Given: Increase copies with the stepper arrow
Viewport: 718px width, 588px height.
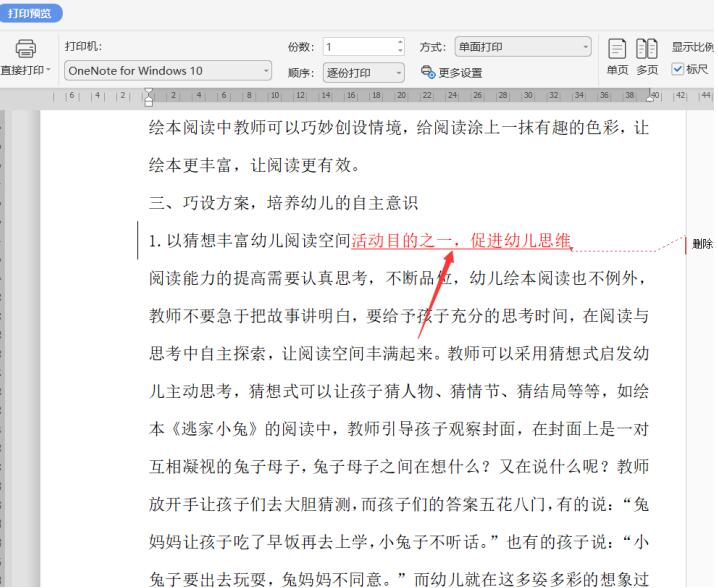Looking at the screenshot, I should point(400,43).
